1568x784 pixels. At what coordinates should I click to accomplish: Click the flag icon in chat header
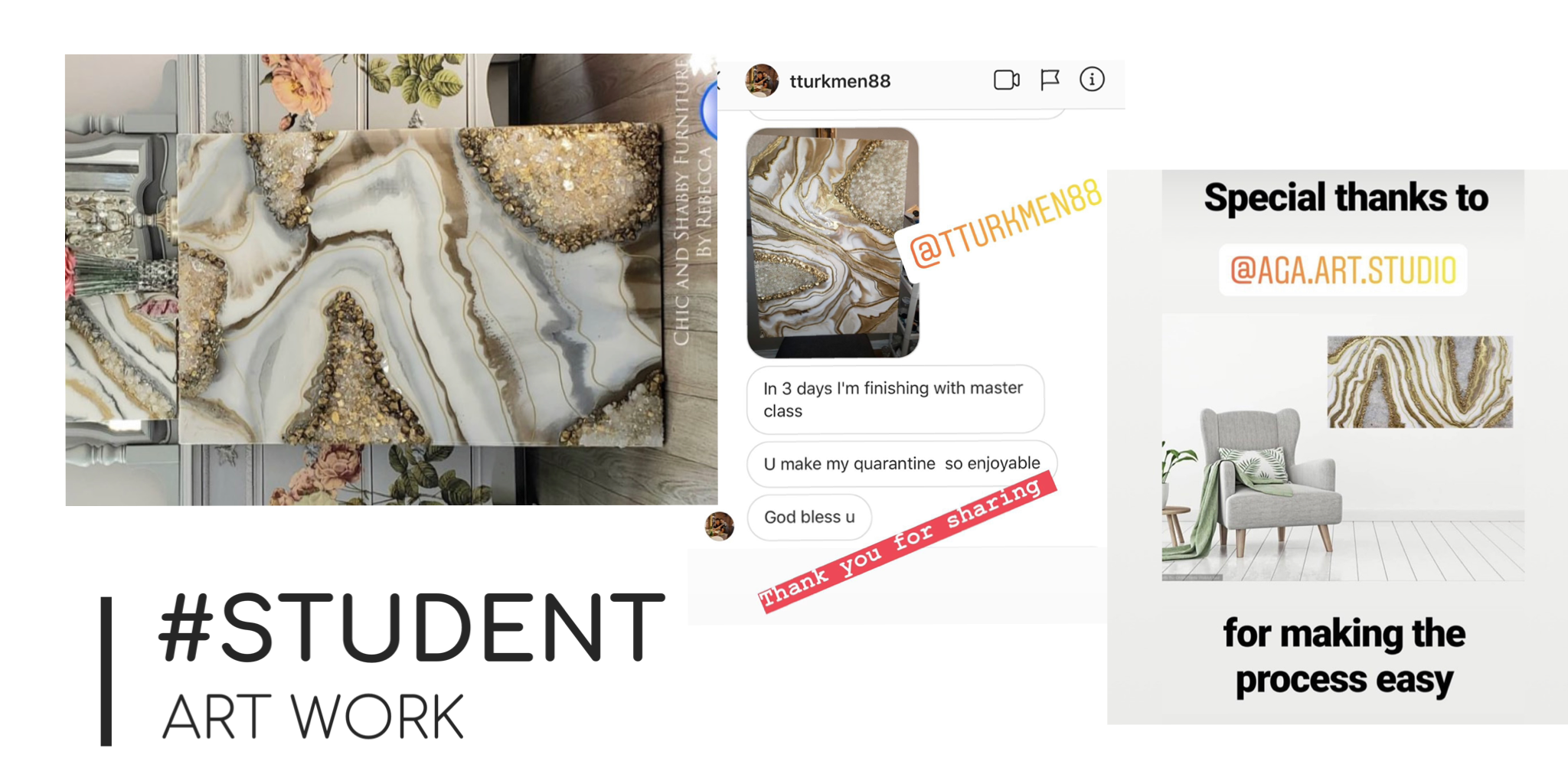[x=1050, y=80]
